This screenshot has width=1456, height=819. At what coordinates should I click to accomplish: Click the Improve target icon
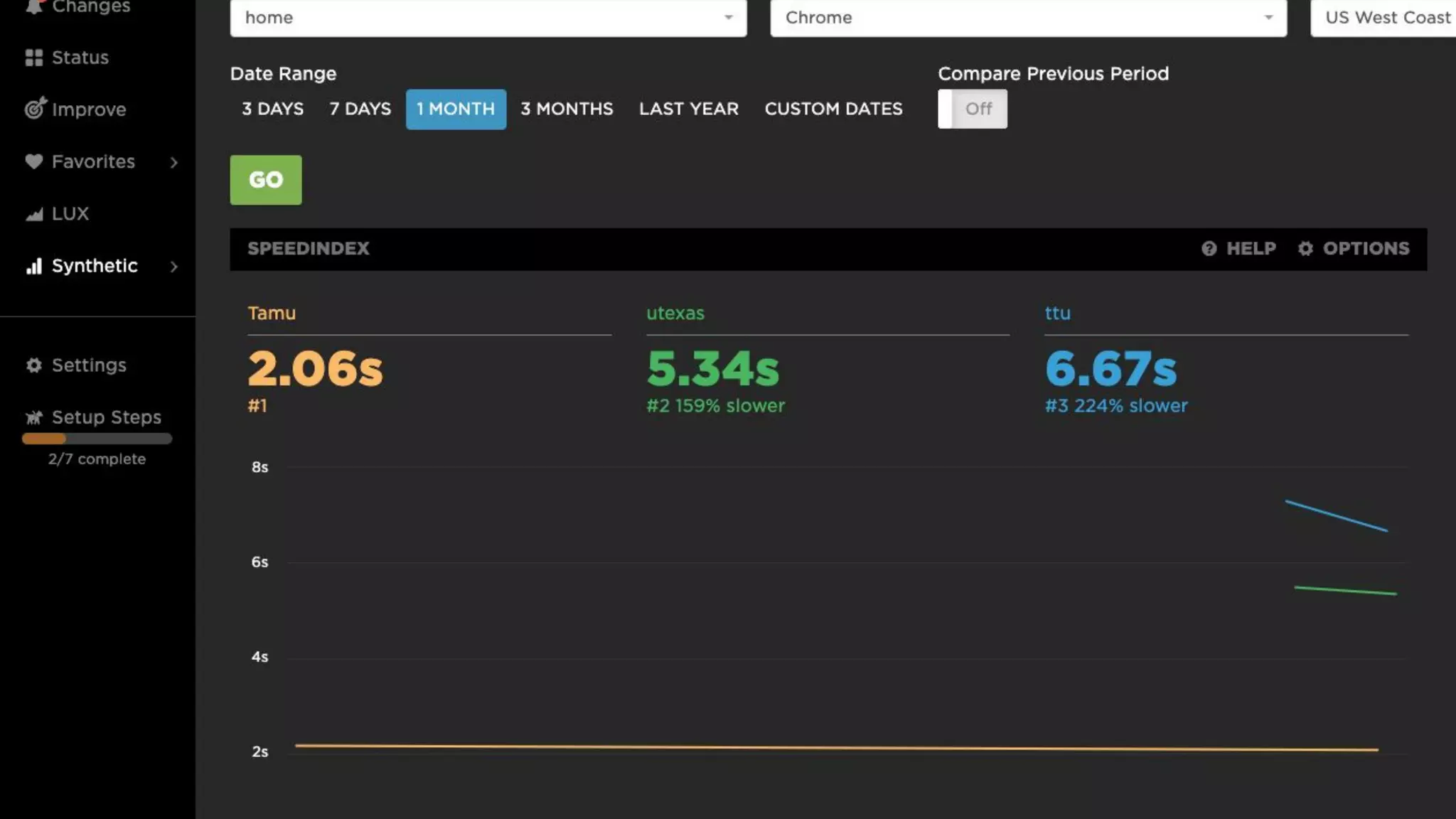35,108
